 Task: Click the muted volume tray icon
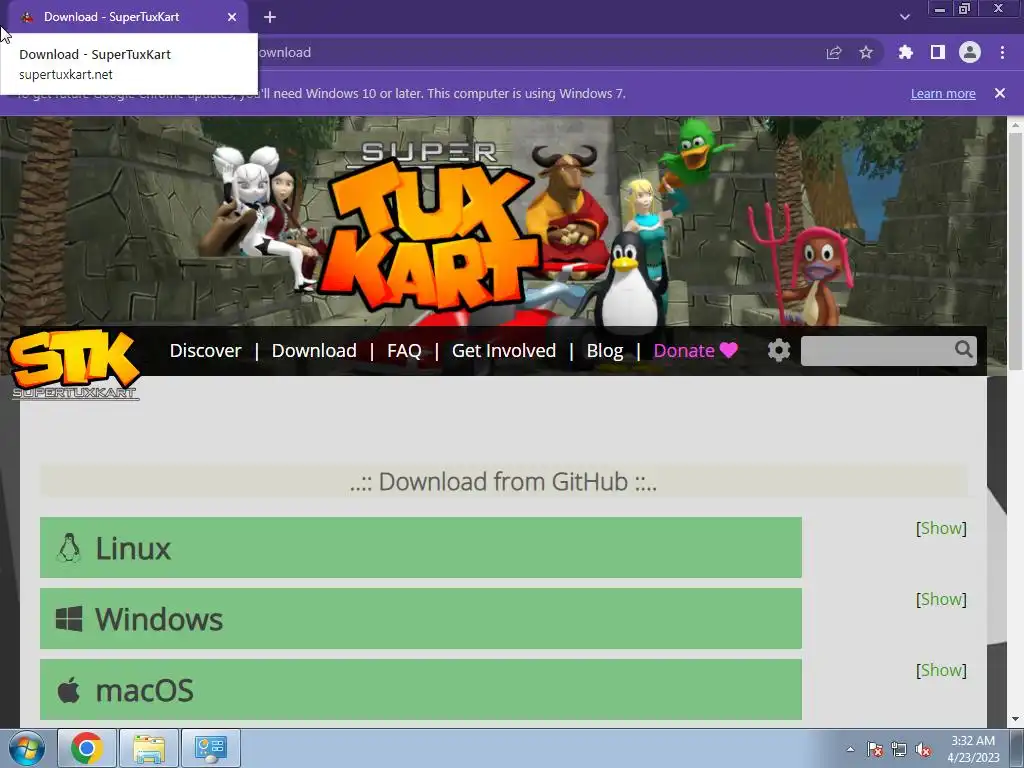click(x=923, y=750)
